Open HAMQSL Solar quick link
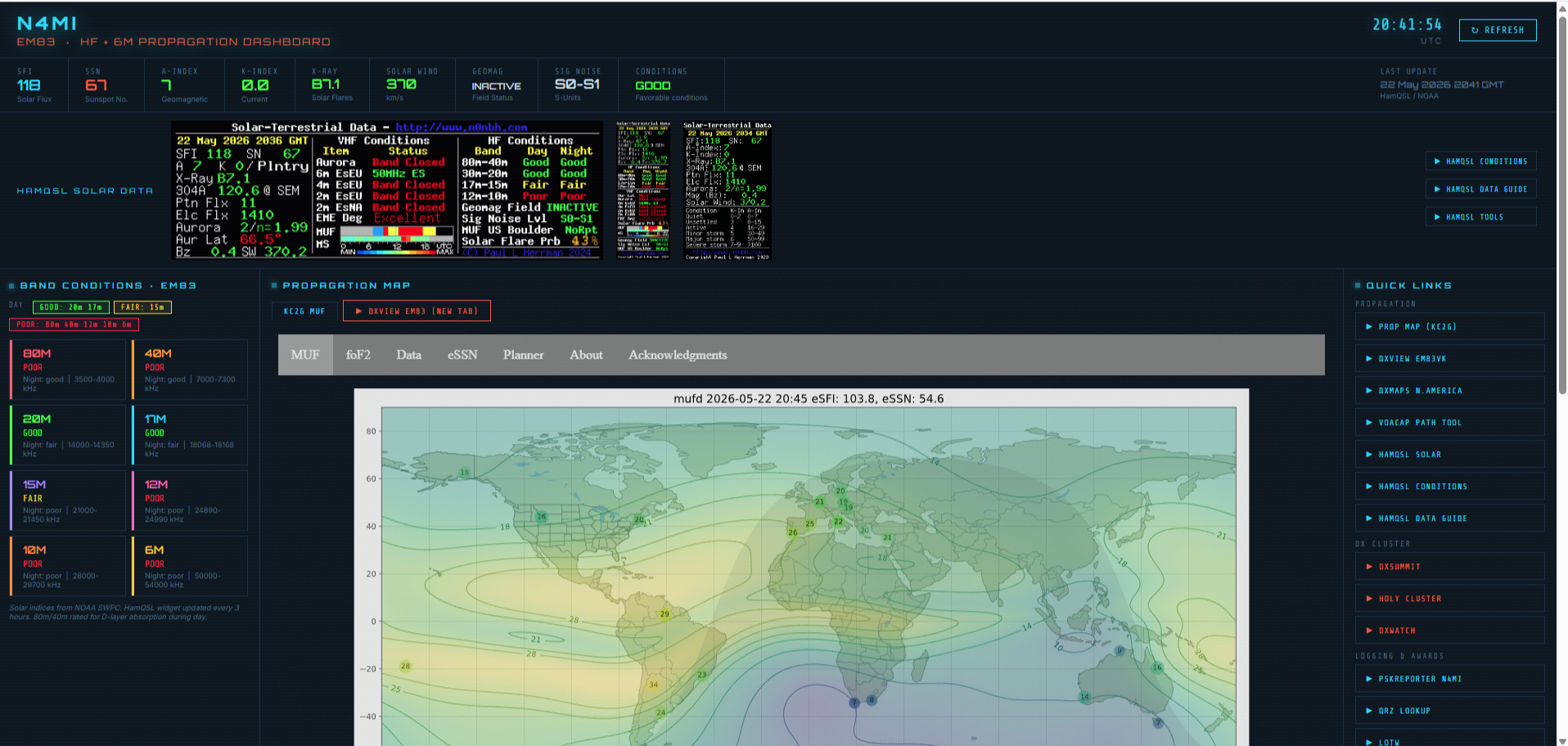The height and width of the screenshot is (746, 1568). click(x=1449, y=454)
